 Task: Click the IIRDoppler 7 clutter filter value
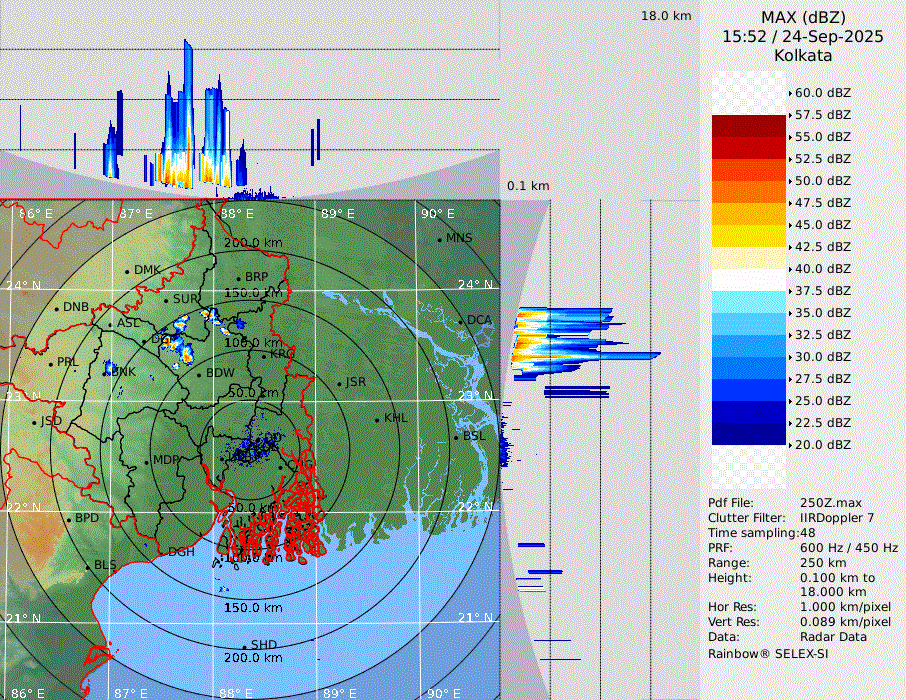pyautogui.click(x=838, y=518)
